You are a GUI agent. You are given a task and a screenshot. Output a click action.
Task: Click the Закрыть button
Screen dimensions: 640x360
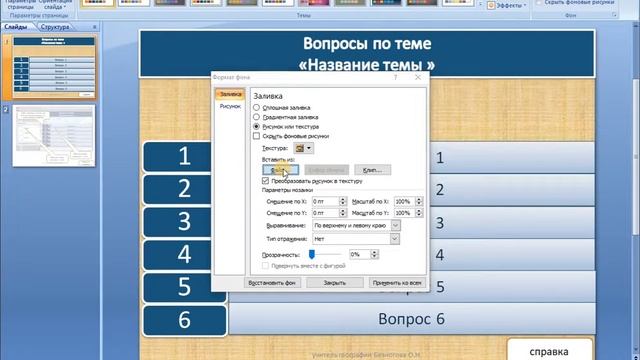(335, 282)
